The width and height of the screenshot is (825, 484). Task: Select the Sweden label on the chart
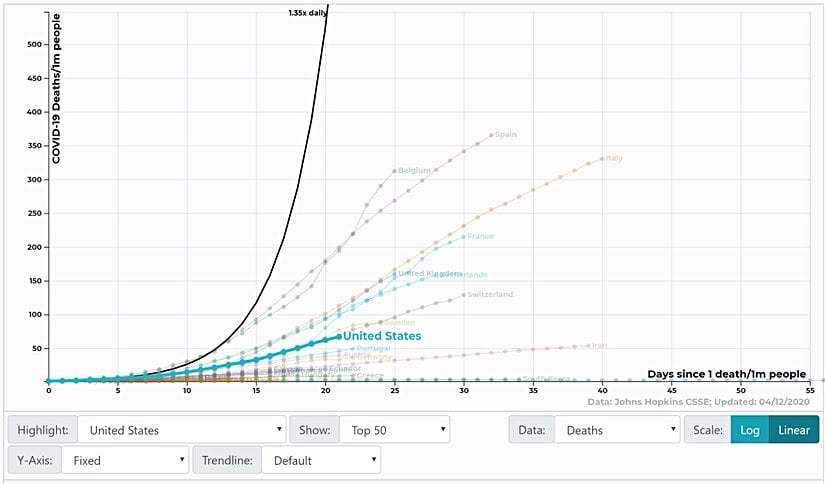[x=399, y=323]
